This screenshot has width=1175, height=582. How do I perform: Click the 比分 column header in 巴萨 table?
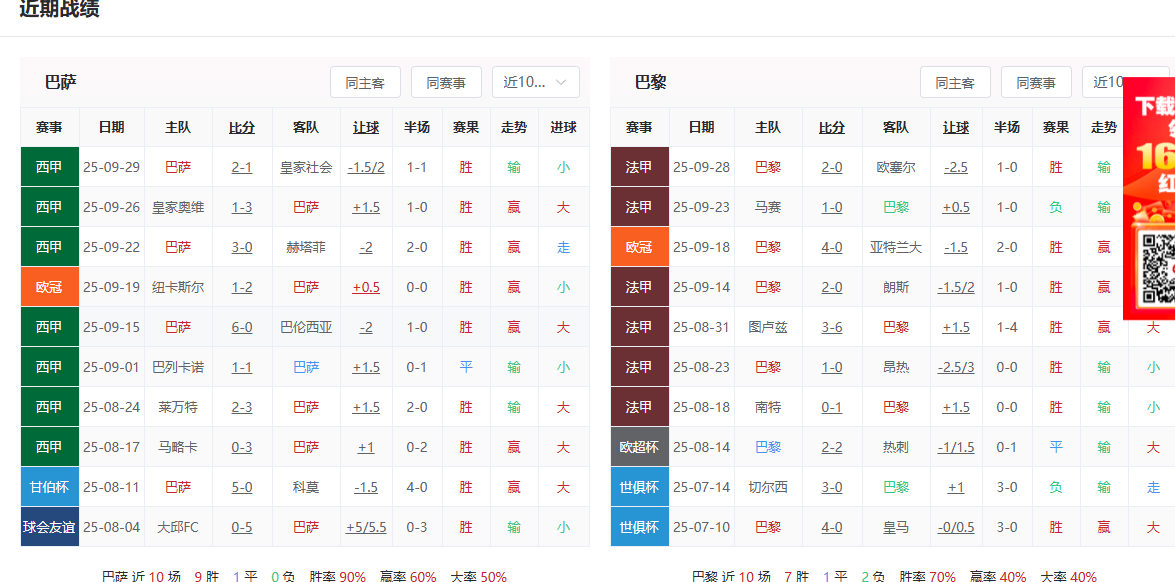(x=242, y=127)
